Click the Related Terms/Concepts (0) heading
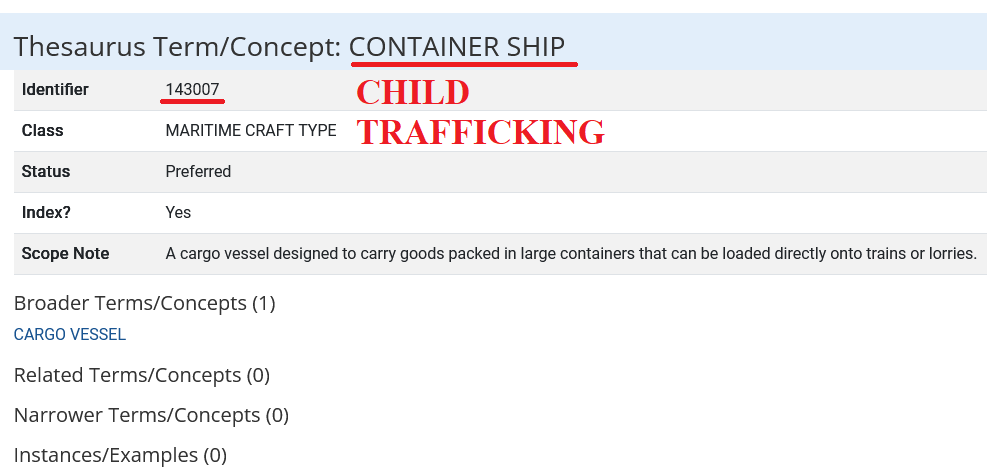Screen dimensions: 987x469 coord(142,376)
